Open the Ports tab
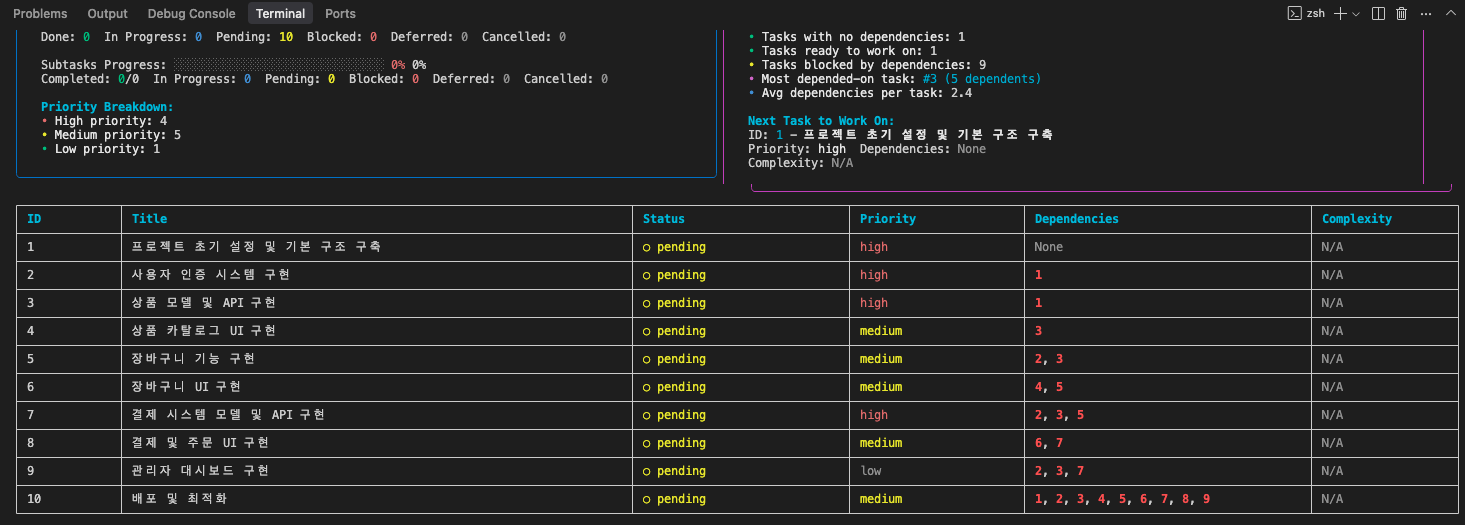This screenshot has height=525, width=1465. point(340,13)
